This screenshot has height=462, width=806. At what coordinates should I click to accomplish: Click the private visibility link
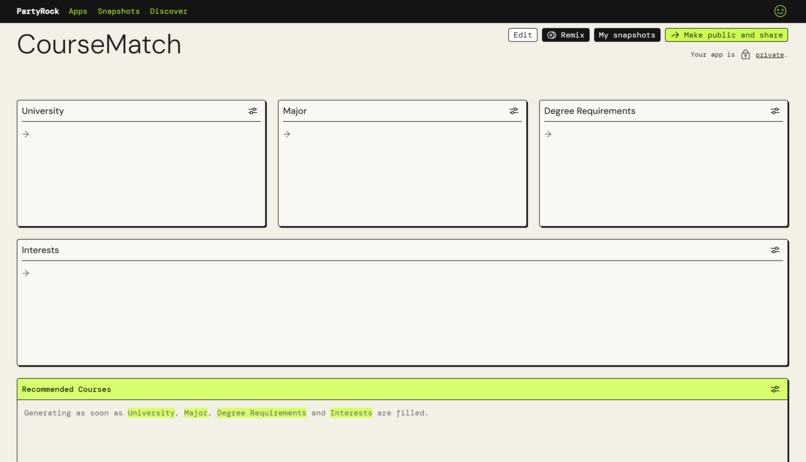click(770, 54)
